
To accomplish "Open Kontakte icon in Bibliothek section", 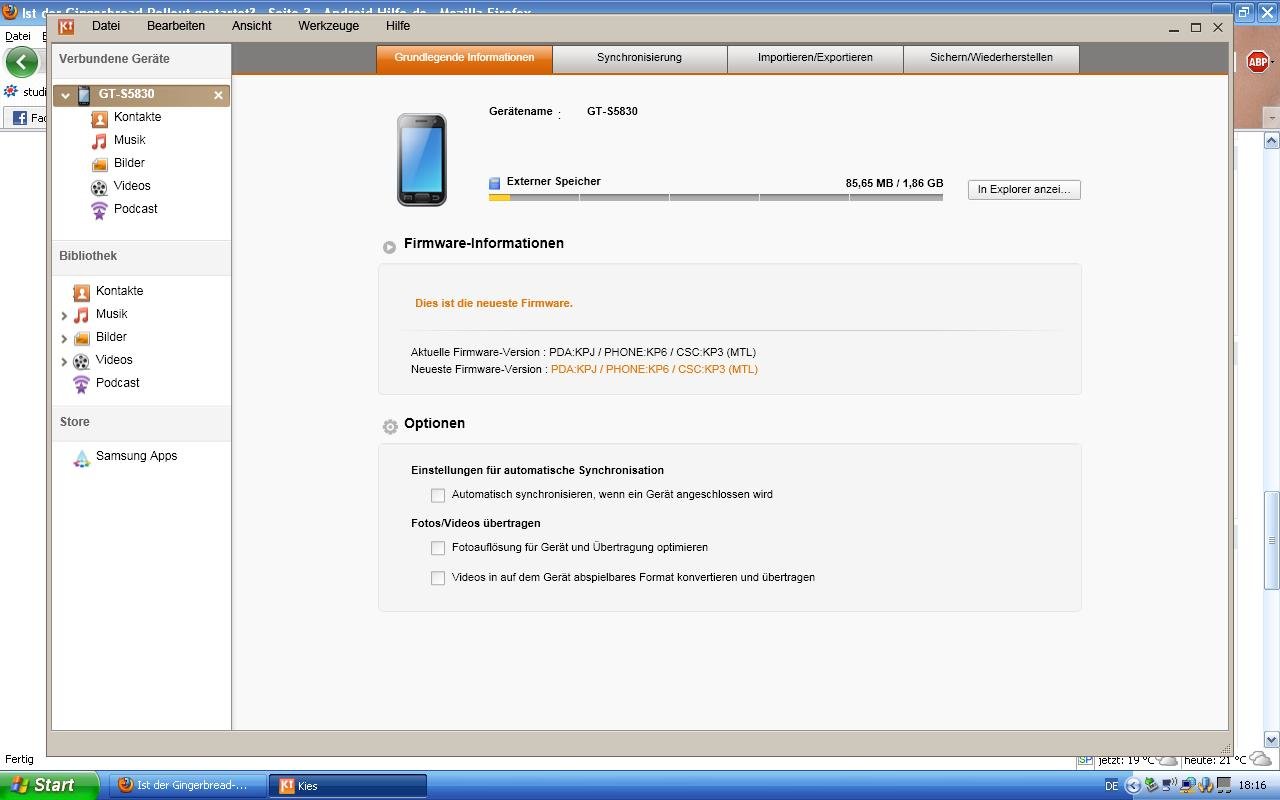I will (x=81, y=292).
